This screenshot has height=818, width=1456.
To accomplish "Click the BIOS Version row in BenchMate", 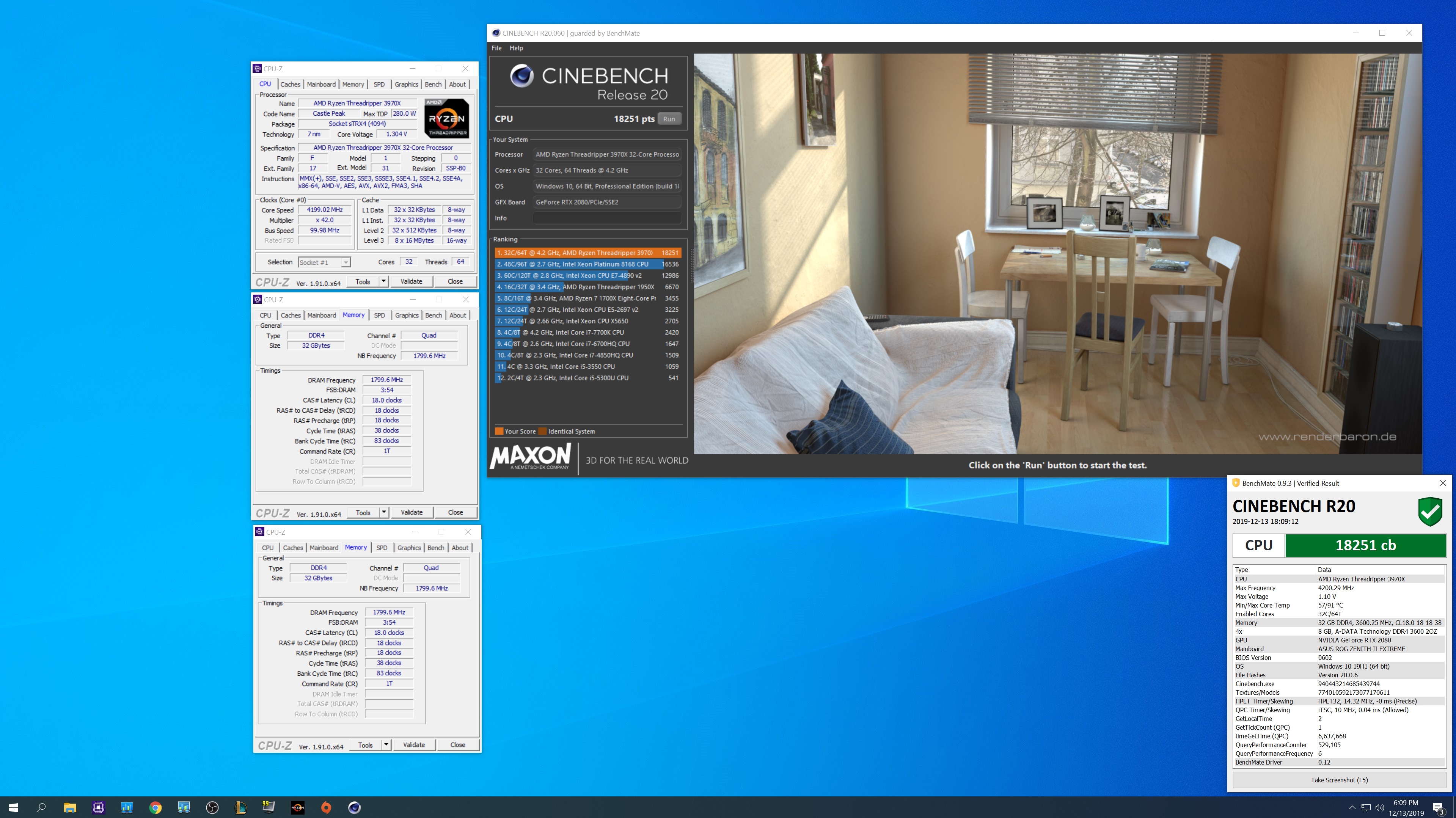I will coord(1339,658).
